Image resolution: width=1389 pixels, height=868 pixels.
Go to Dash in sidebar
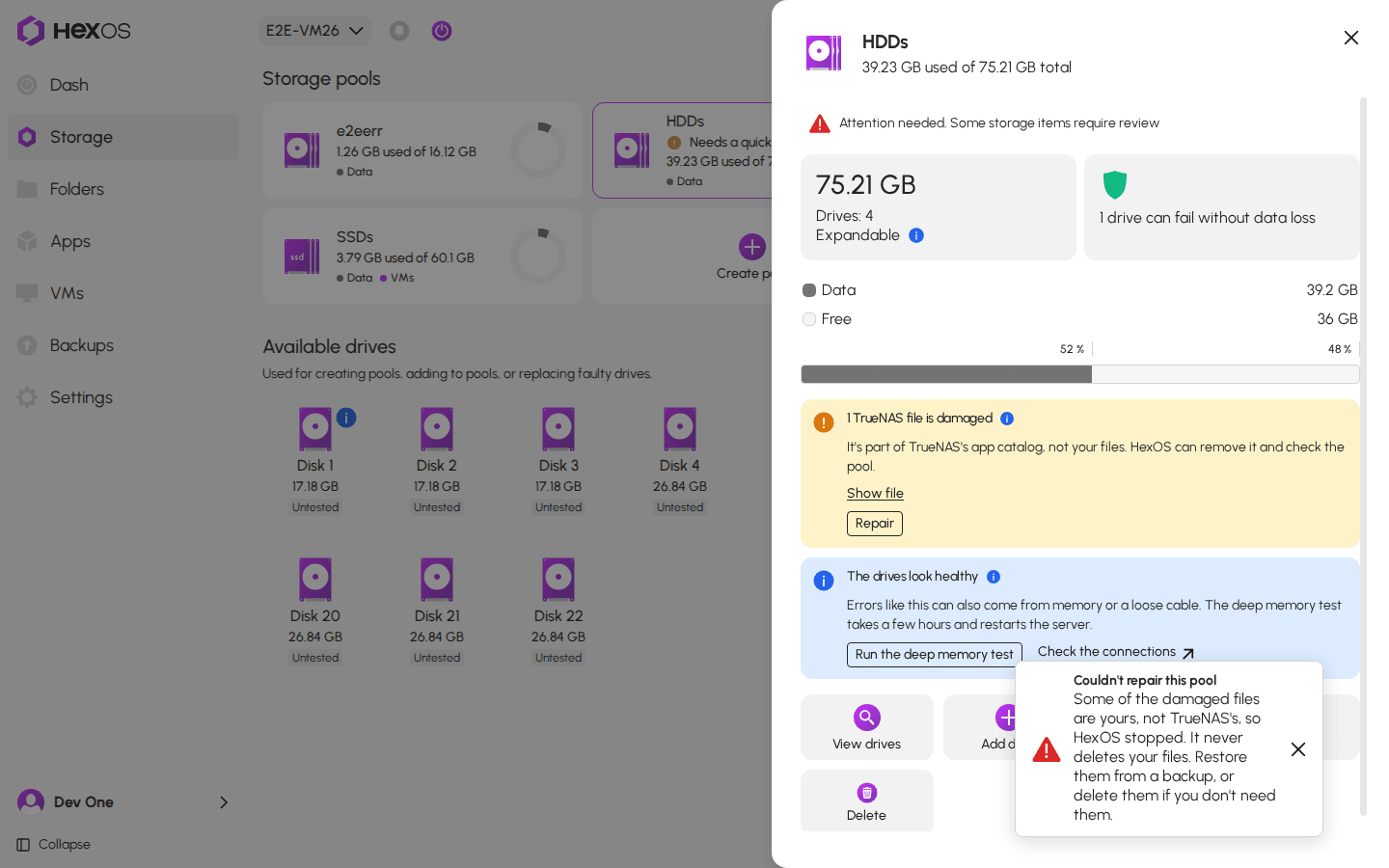click(123, 85)
